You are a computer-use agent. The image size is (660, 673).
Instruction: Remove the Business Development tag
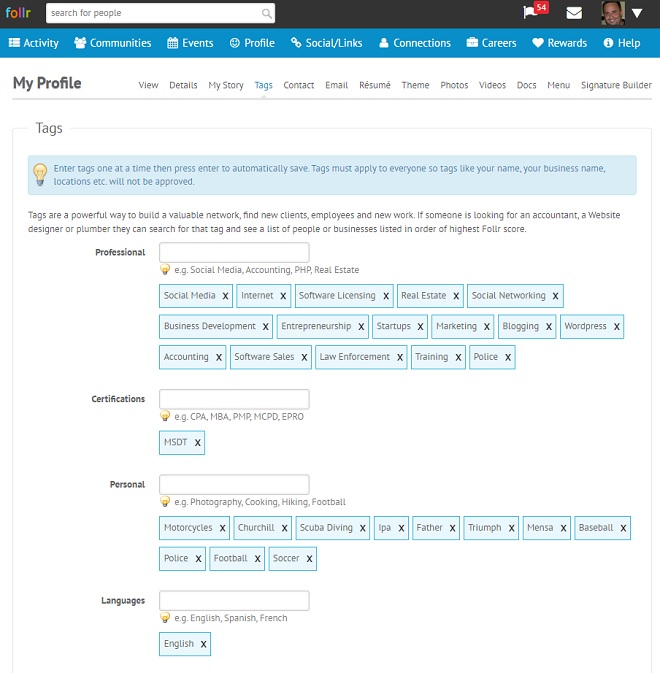click(x=266, y=327)
